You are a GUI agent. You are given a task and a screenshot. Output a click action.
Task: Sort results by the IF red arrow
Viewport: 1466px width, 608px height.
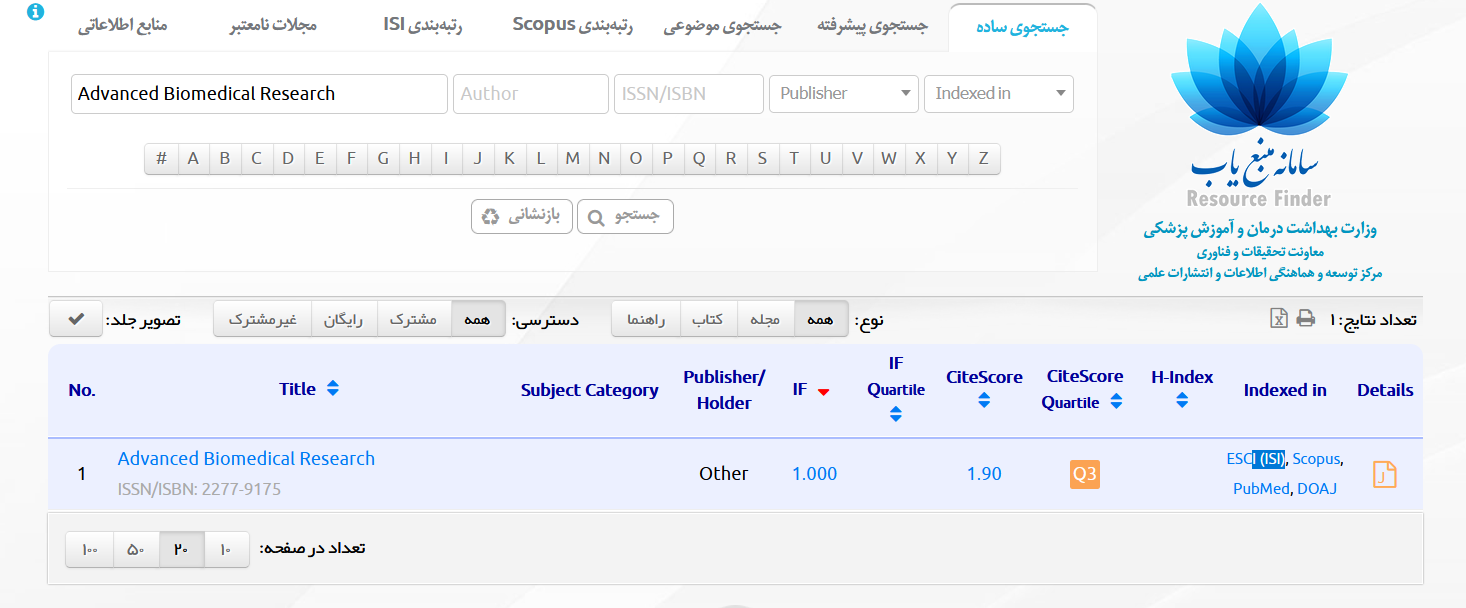click(823, 391)
